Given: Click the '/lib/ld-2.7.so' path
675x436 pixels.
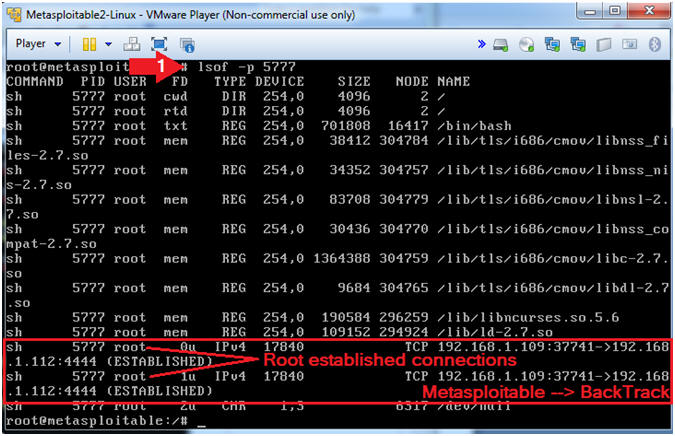Looking at the screenshot, I should coord(495,332).
